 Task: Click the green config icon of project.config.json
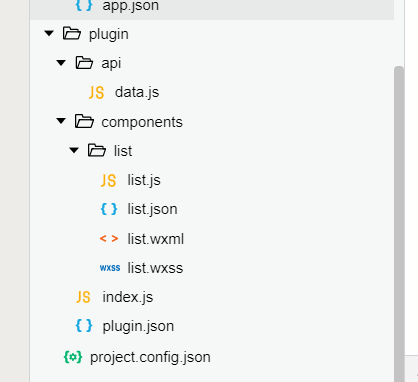73,357
